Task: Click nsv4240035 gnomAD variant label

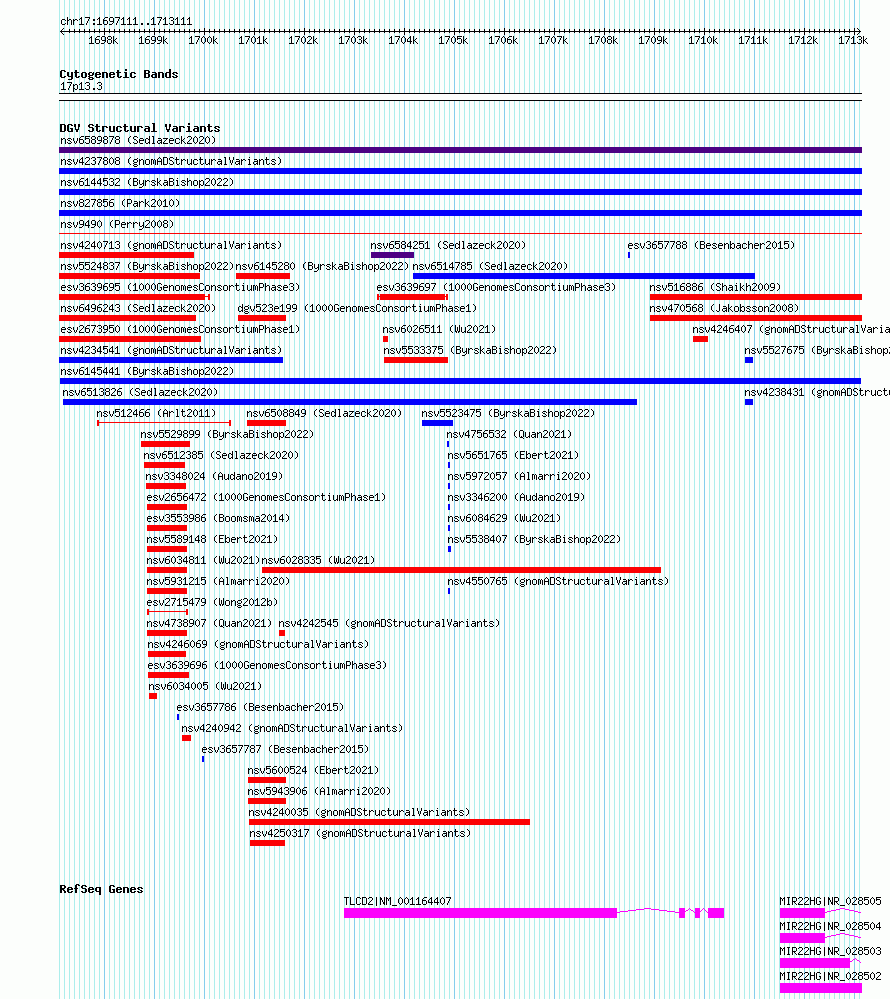Action: click(359, 813)
